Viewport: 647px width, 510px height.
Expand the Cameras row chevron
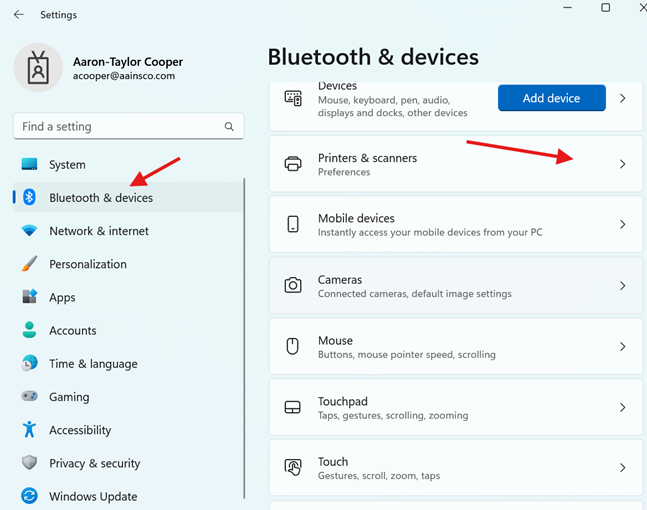coord(622,286)
